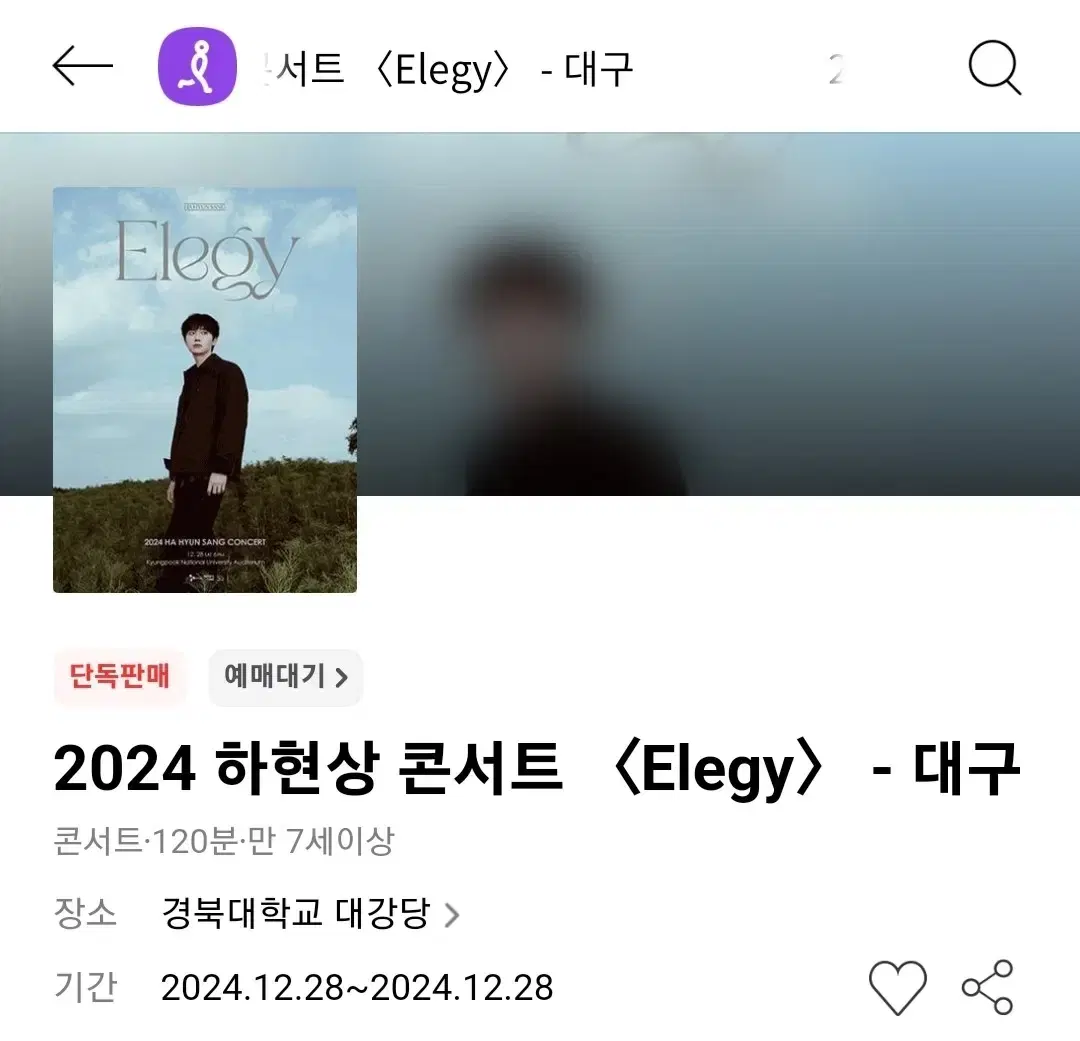Select the 예매대기 button
Screen dimensions: 1080x1041
click(285, 677)
